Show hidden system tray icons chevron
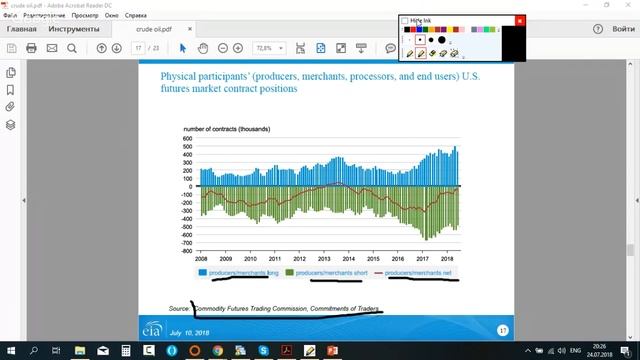640x360 pixels. coord(528,351)
